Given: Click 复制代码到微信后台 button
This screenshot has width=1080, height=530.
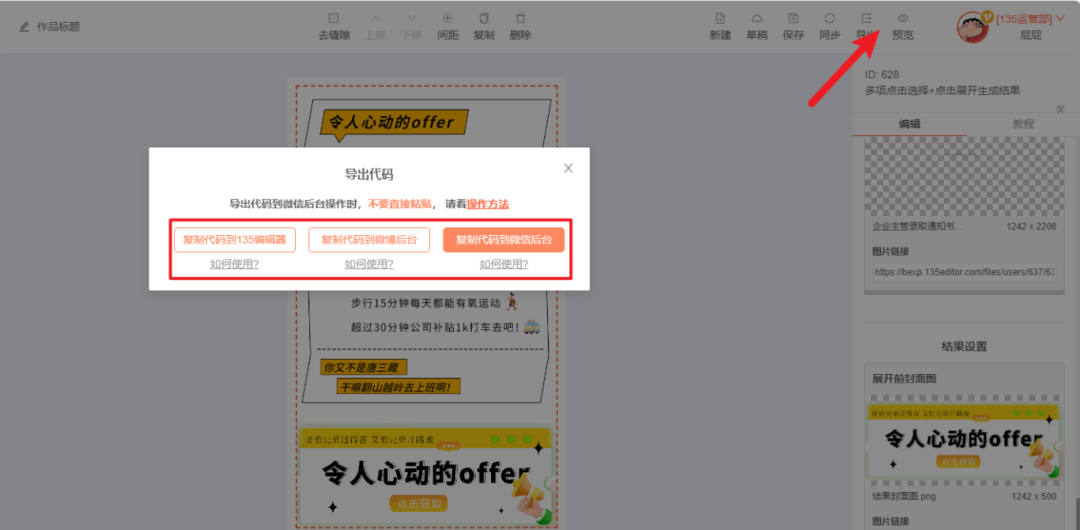Looking at the screenshot, I should tap(504, 240).
